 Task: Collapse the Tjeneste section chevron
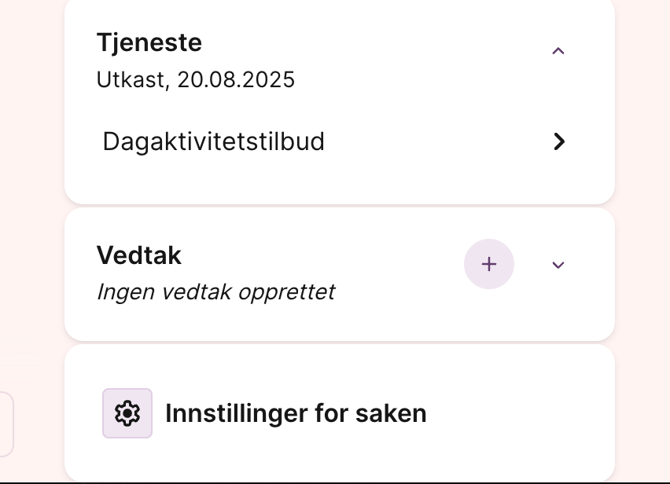pyautogui.click(x=558, y=51)
